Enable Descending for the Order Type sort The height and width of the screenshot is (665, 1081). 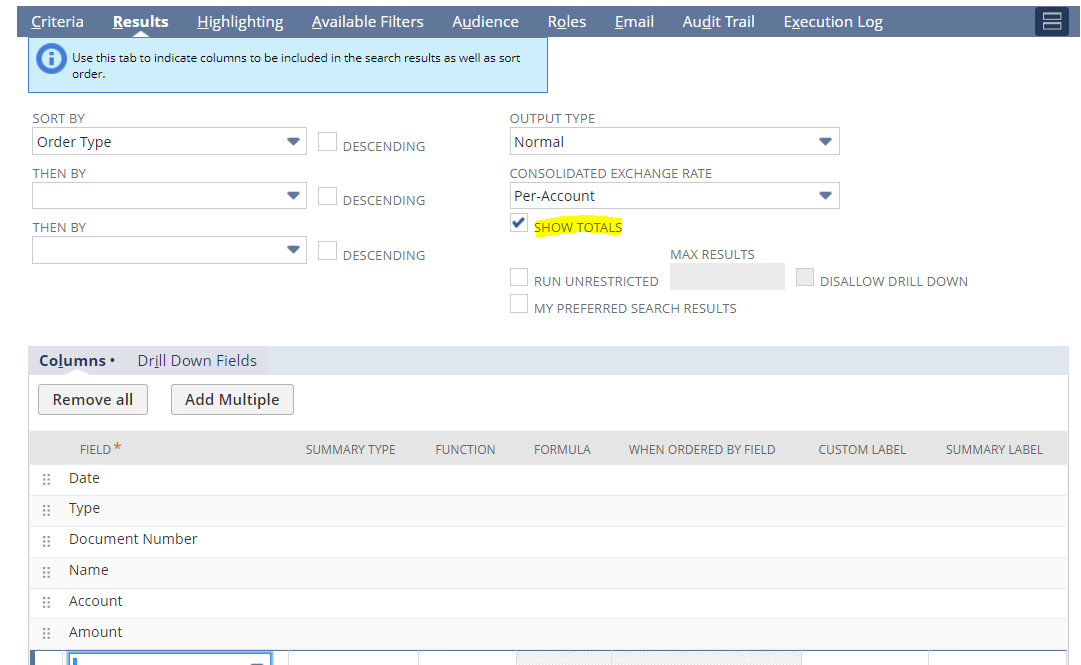click(x=327, y=141)
